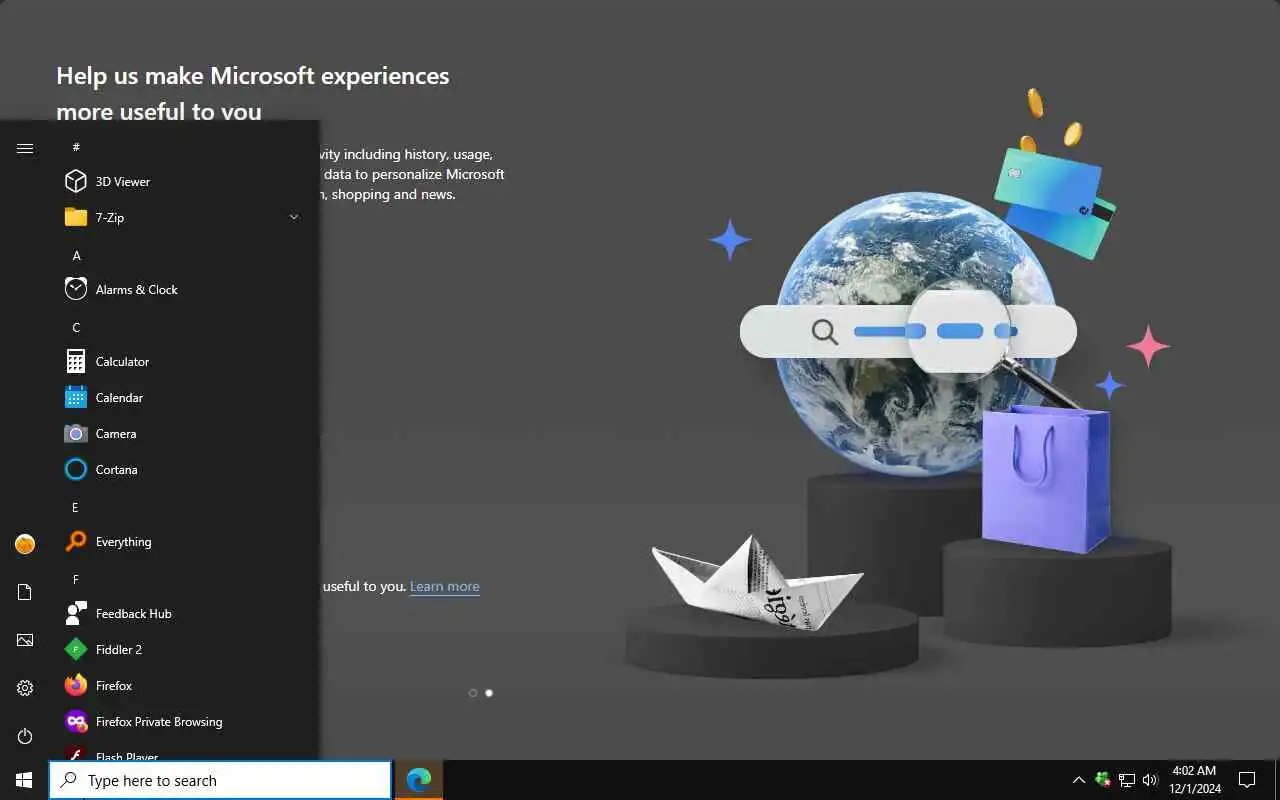
Task: Click the 'C' letter header
Action: [76, 327]
